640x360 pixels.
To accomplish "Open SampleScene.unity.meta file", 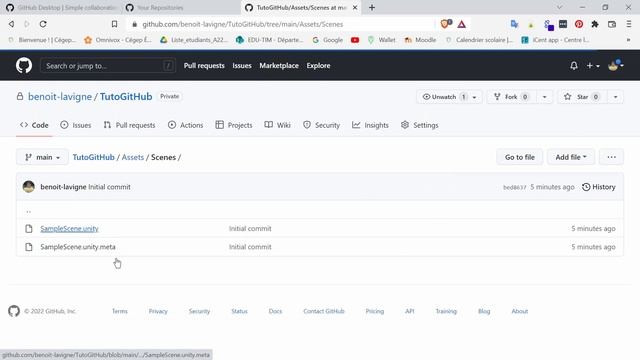I will 78,247.
